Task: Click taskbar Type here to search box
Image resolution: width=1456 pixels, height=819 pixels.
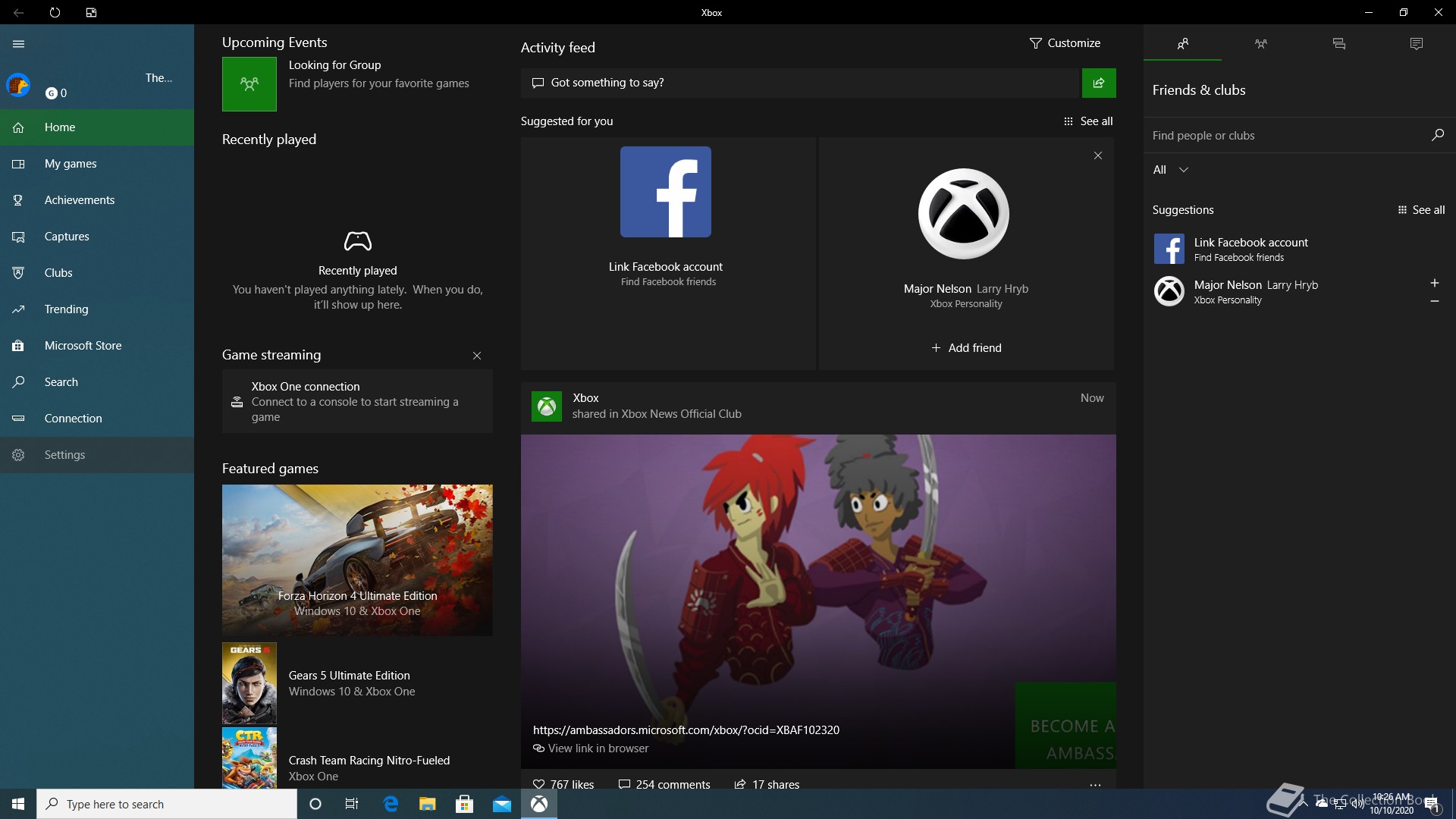Action: tap(167, 804)
